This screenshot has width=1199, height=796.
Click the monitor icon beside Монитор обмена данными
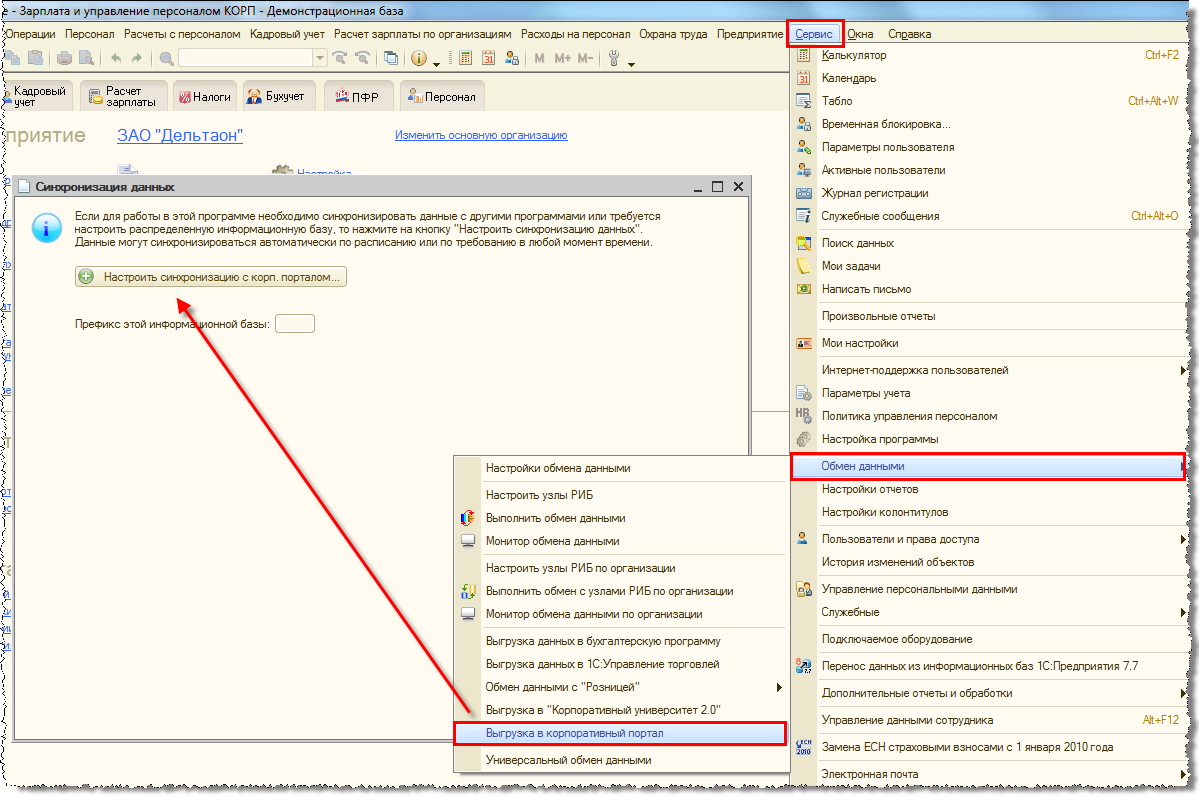point(468,541)
